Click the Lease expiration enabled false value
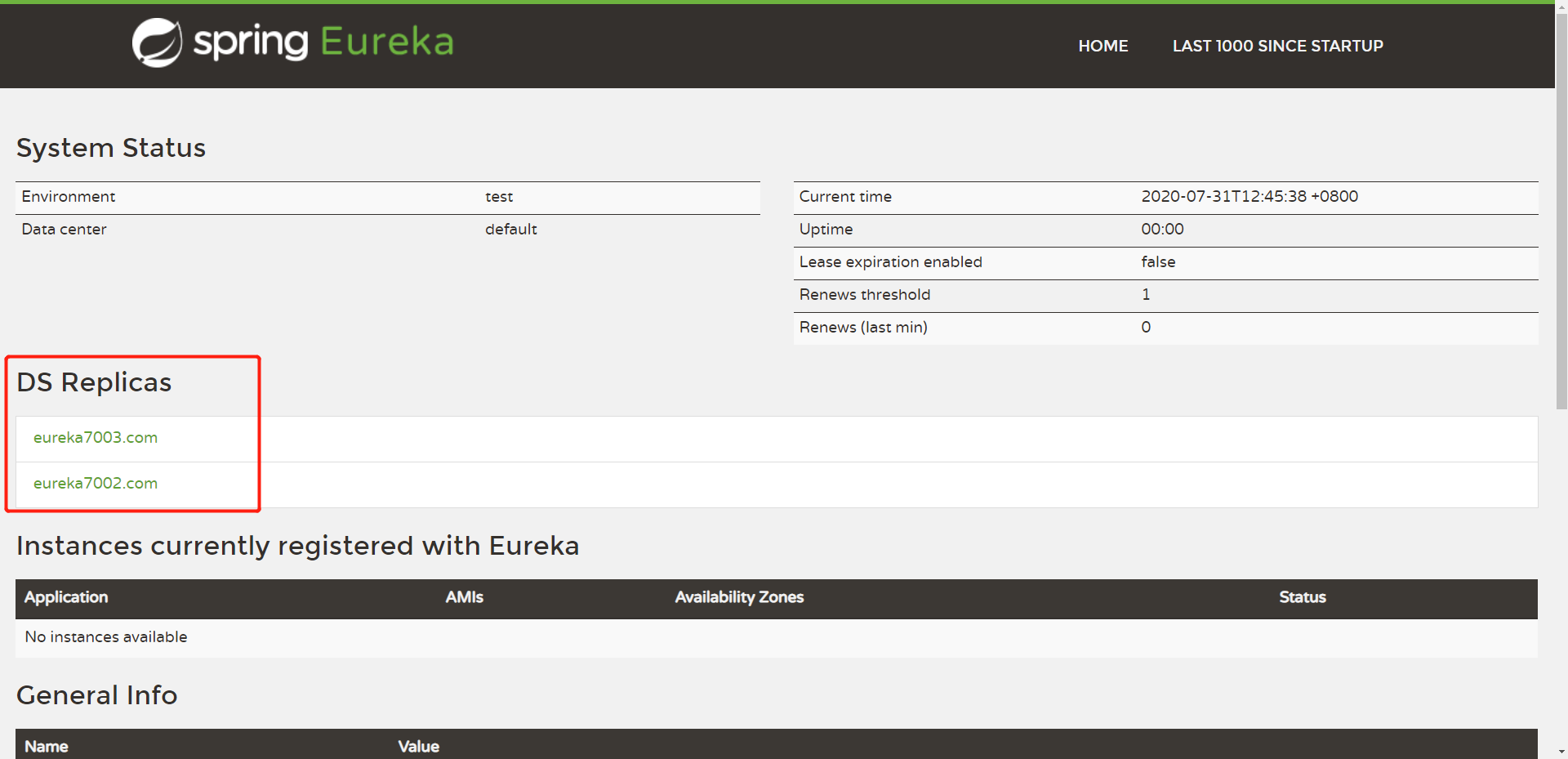1568x759 pixels. 1158,262
